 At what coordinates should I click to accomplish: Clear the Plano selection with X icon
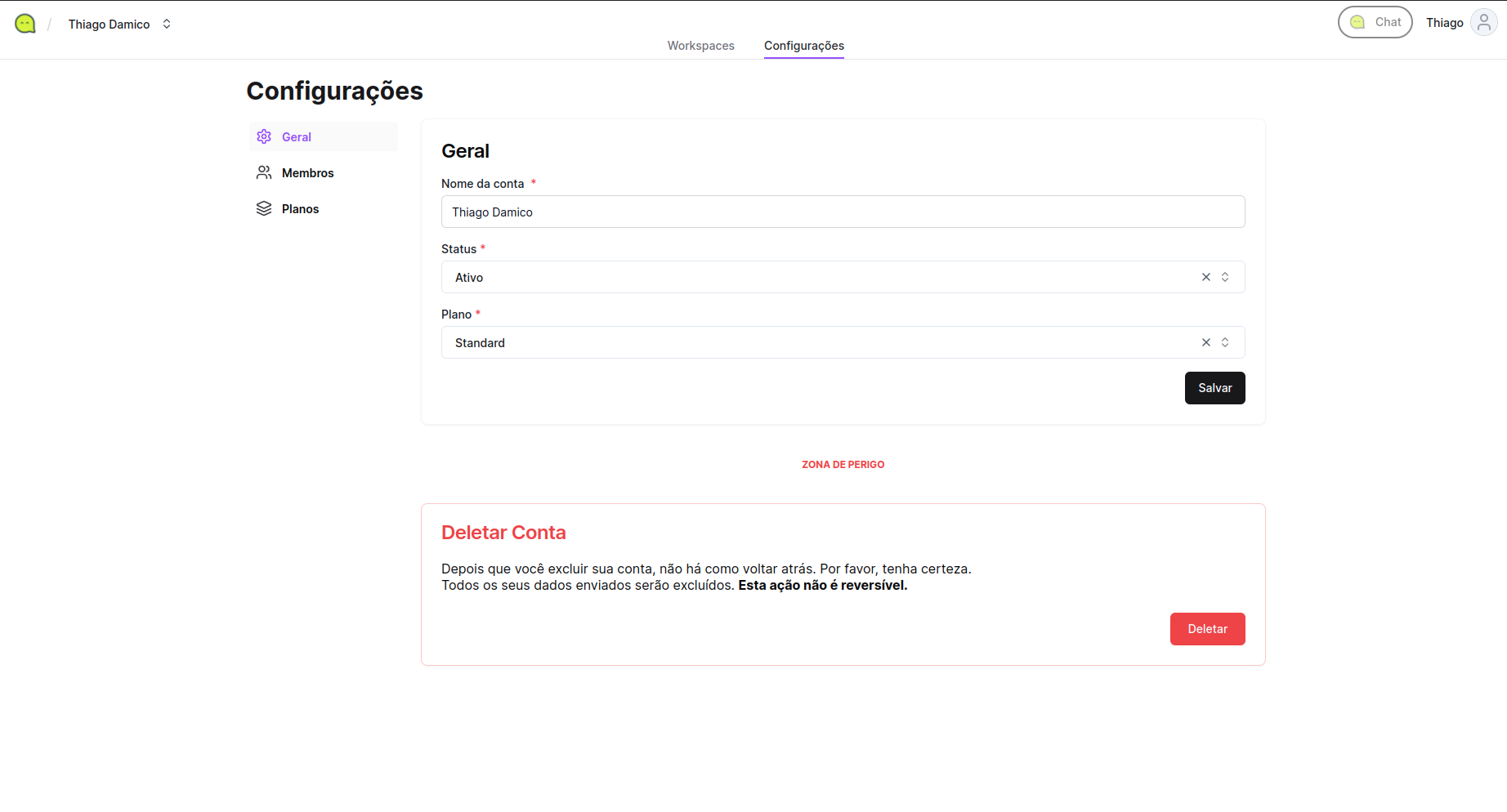(1205, 342)
